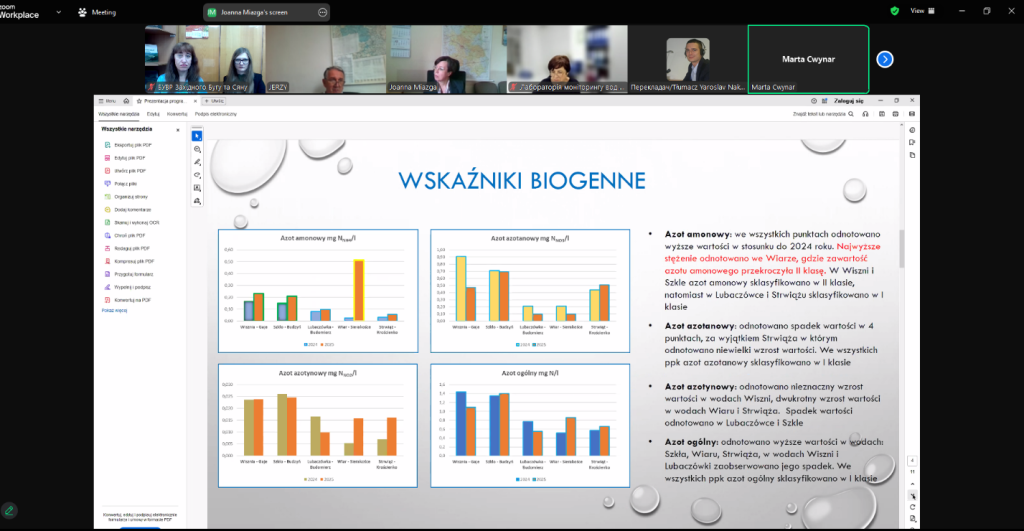Select Marta Cwynar video thumbnail
Screen dimensions: 1024x531
808,59
